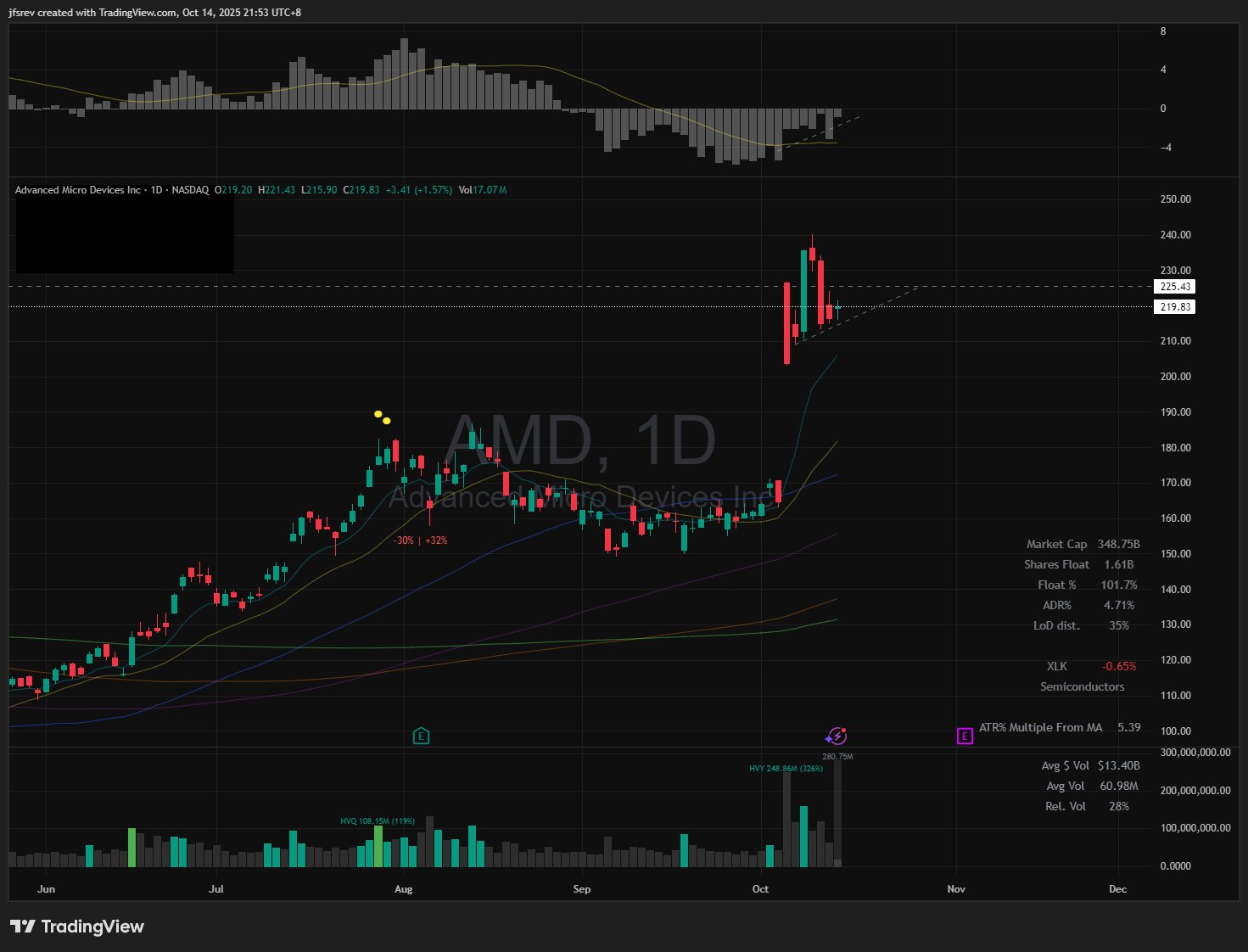Screen dimensions: 1248x952
Task: Click the indicator axis label −4
Action: (x=1164, y=148)
